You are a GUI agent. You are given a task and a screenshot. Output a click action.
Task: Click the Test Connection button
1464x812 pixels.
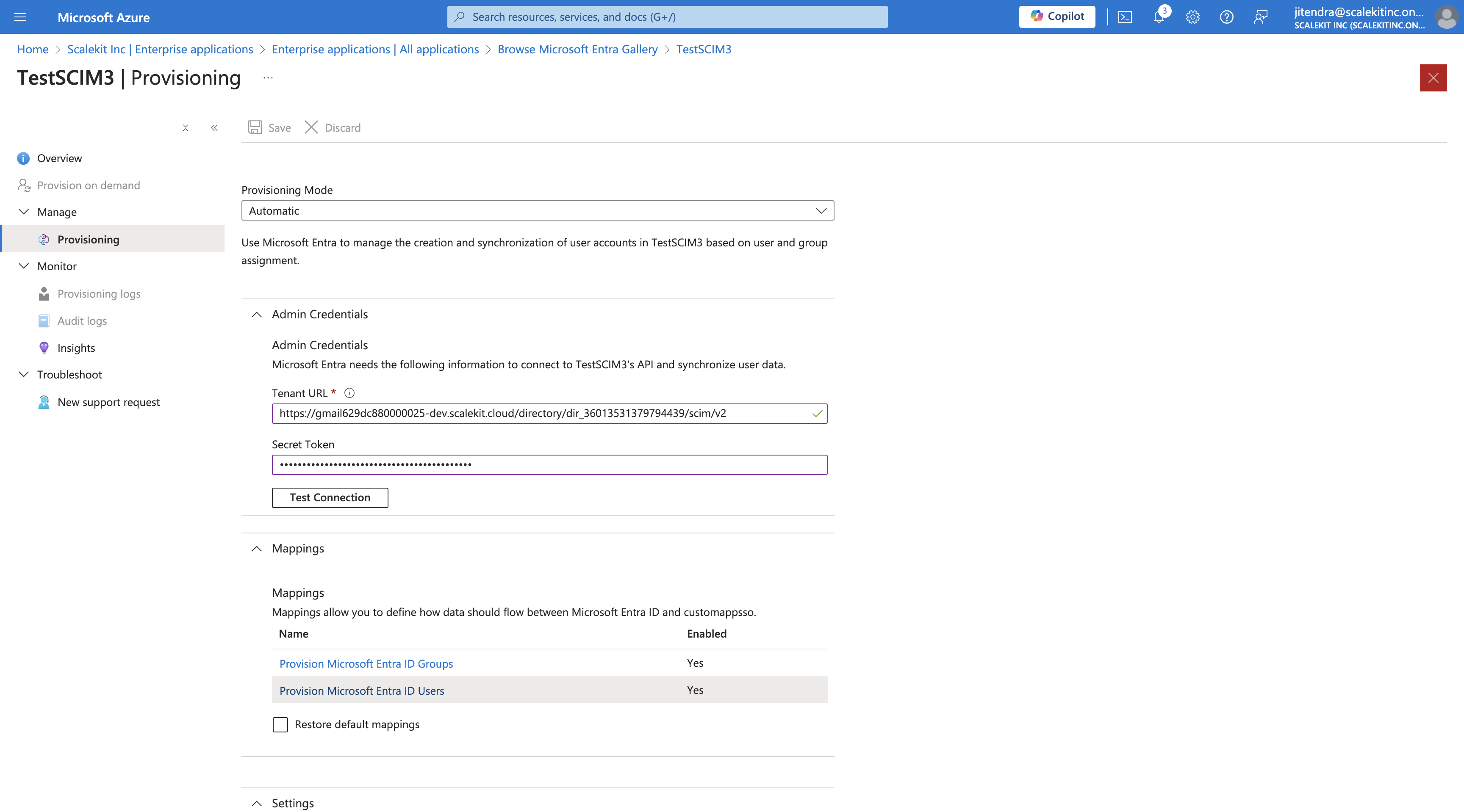(x=330, y=497)
